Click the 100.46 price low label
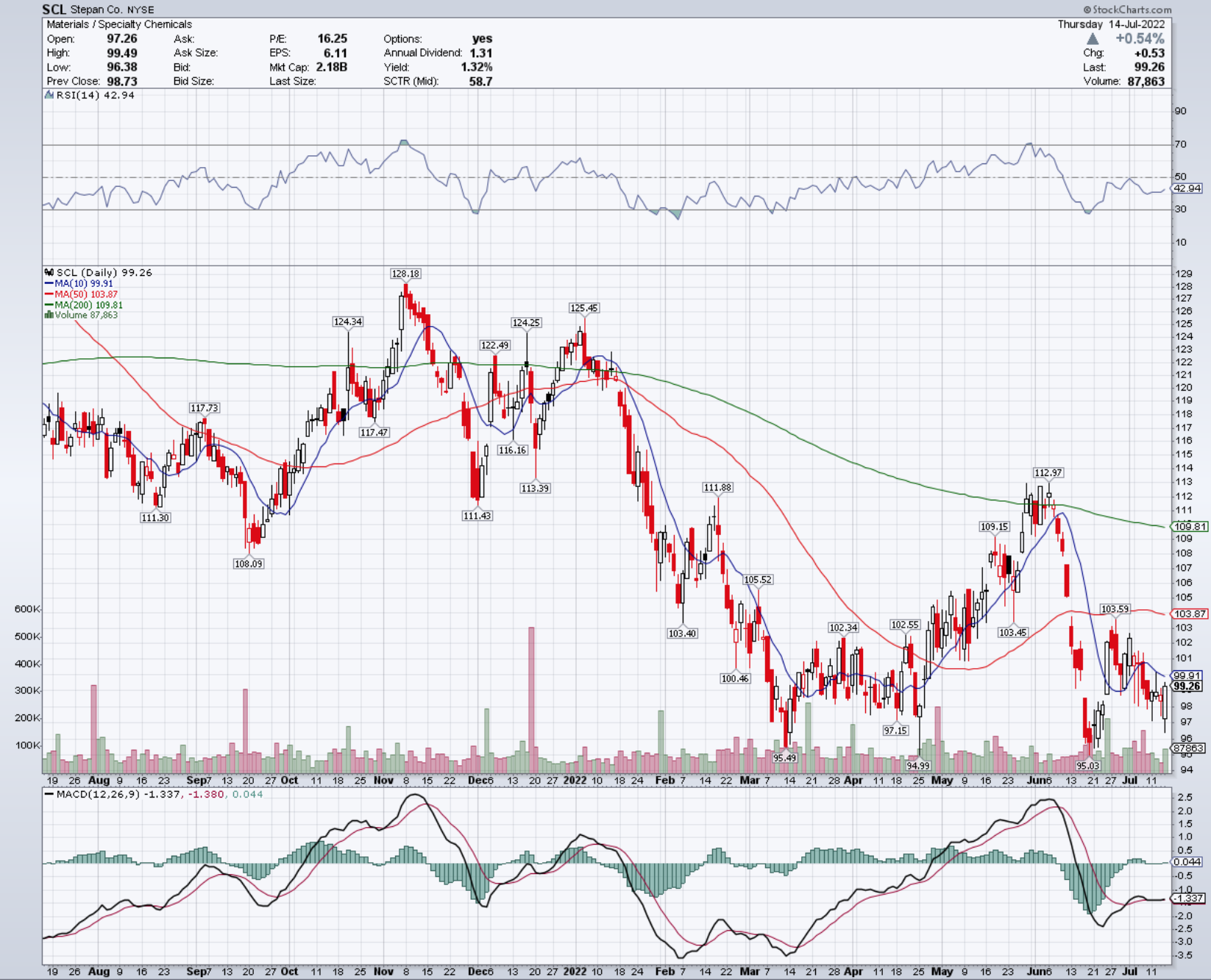The height and width of the screenshot is (980, 1211). pos(736,678)
